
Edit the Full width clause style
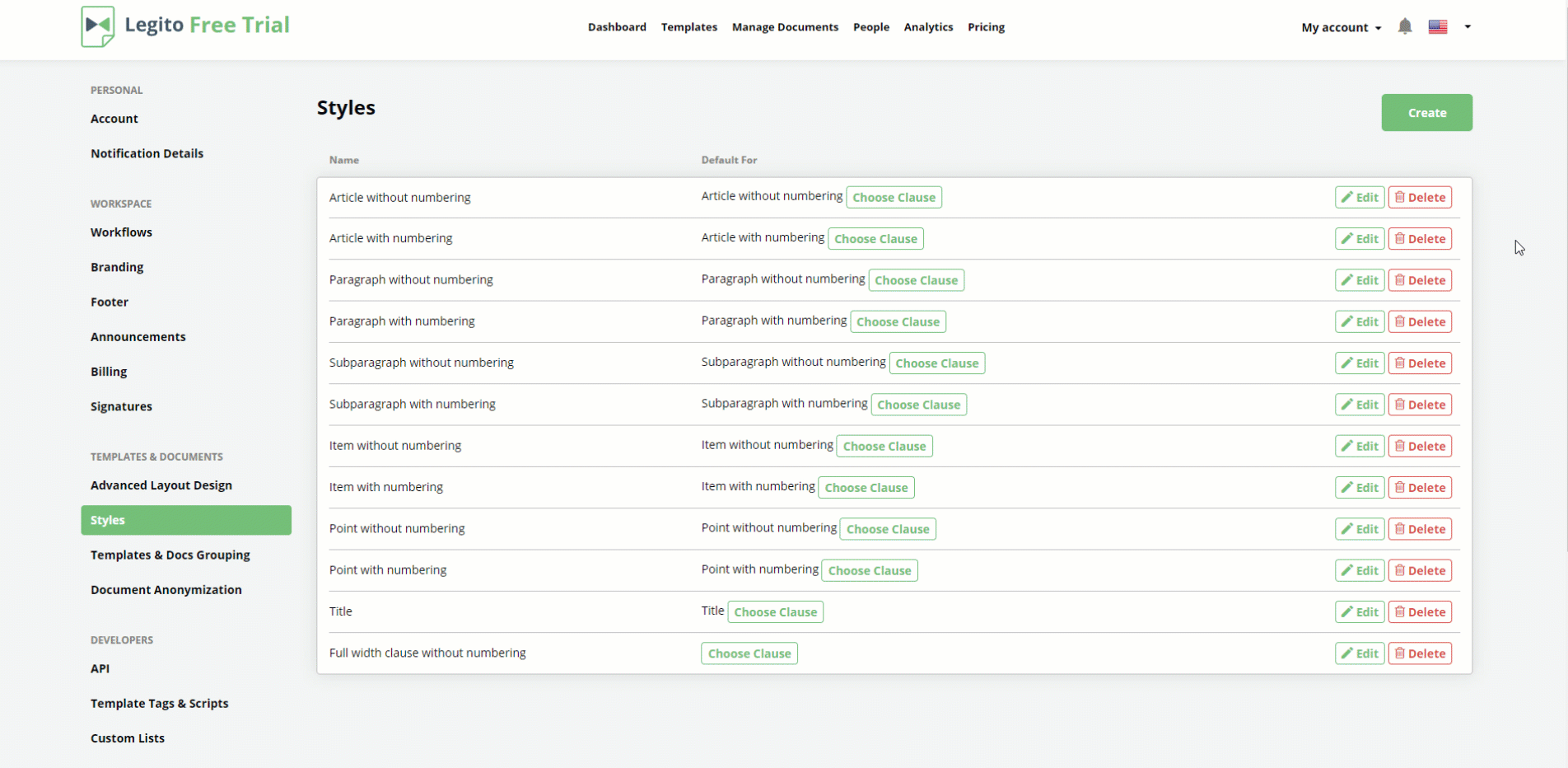(1360, 654)
